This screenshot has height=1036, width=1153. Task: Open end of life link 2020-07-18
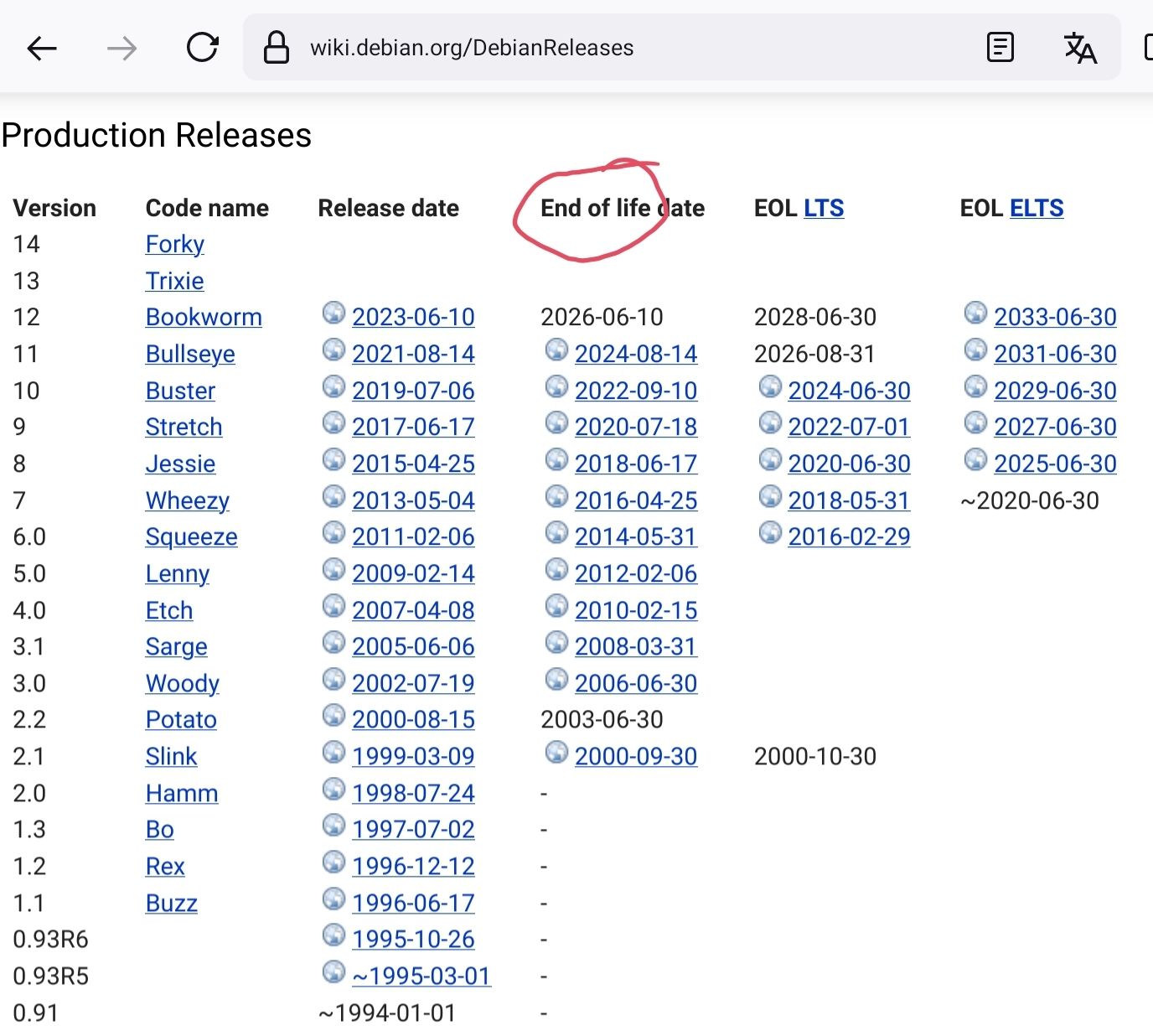point(636,427)
